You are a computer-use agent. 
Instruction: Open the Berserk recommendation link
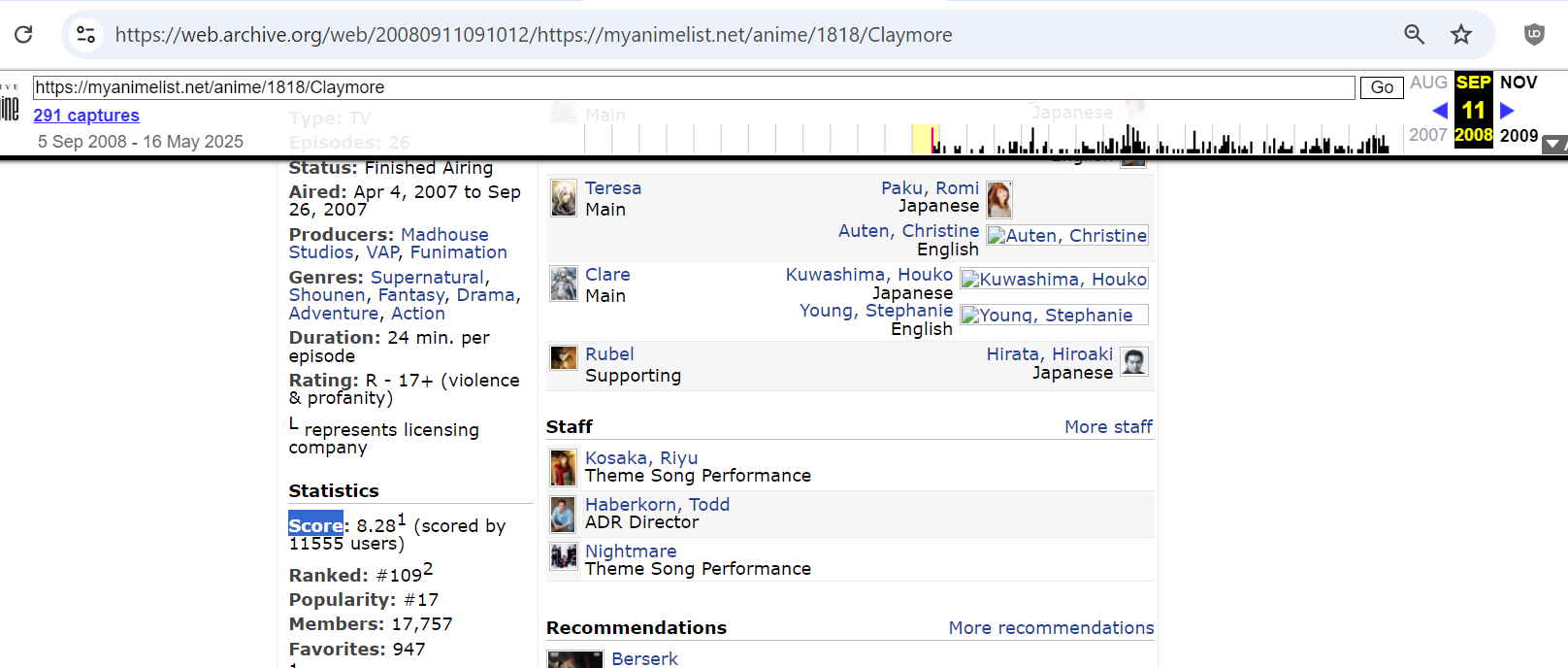point(644,659)
